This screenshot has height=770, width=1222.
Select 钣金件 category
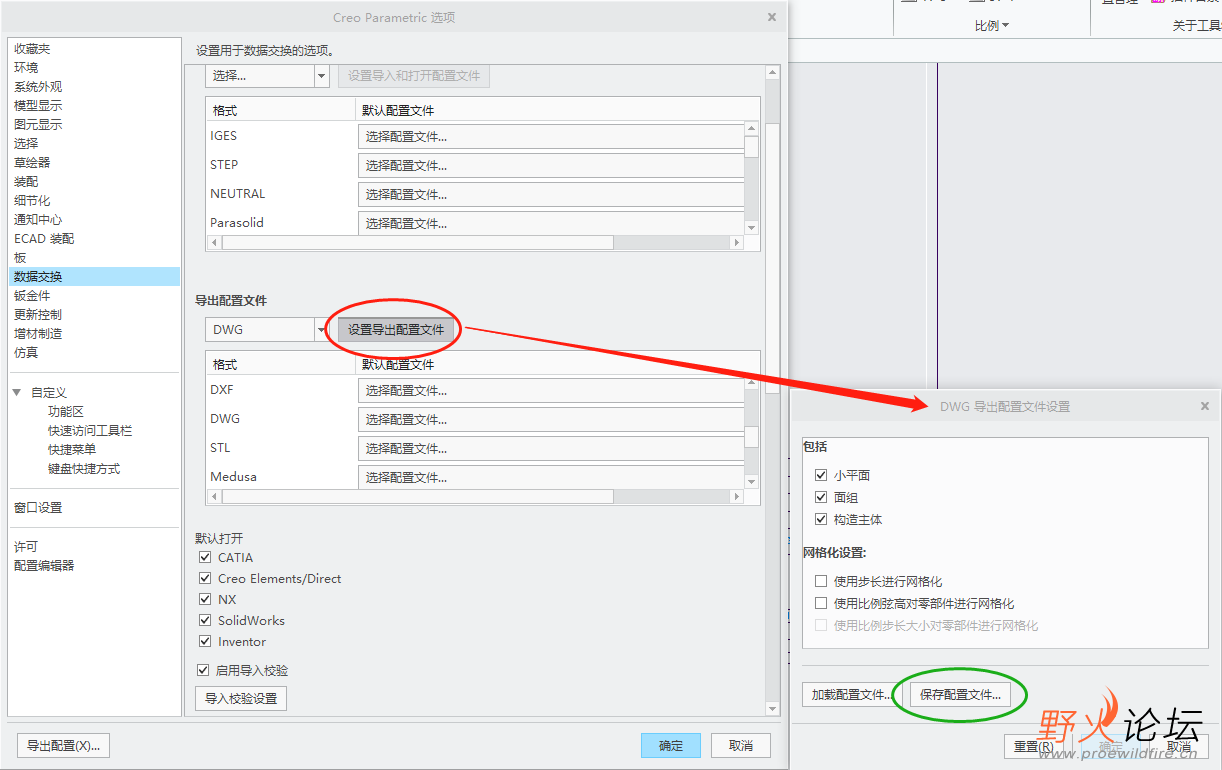[x=32, y=296]
